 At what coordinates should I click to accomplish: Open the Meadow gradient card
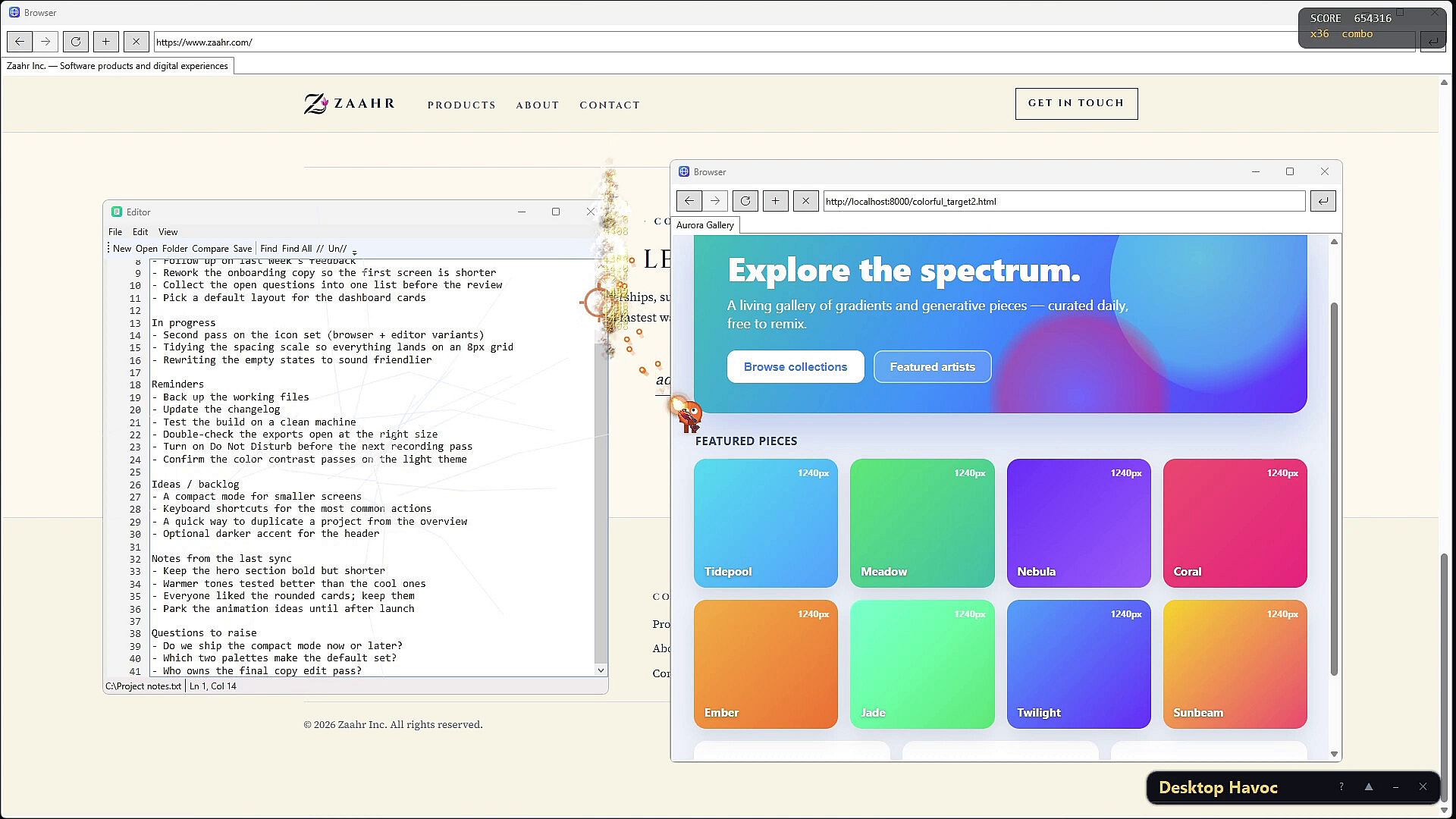(922, 523)
